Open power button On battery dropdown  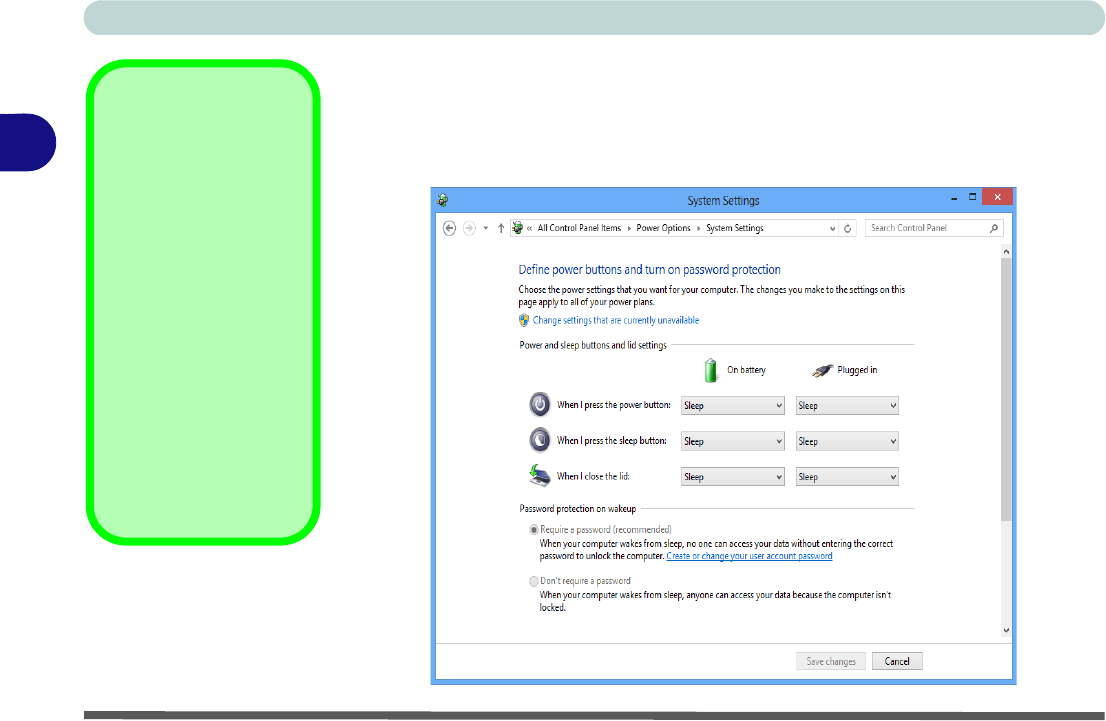732,406
